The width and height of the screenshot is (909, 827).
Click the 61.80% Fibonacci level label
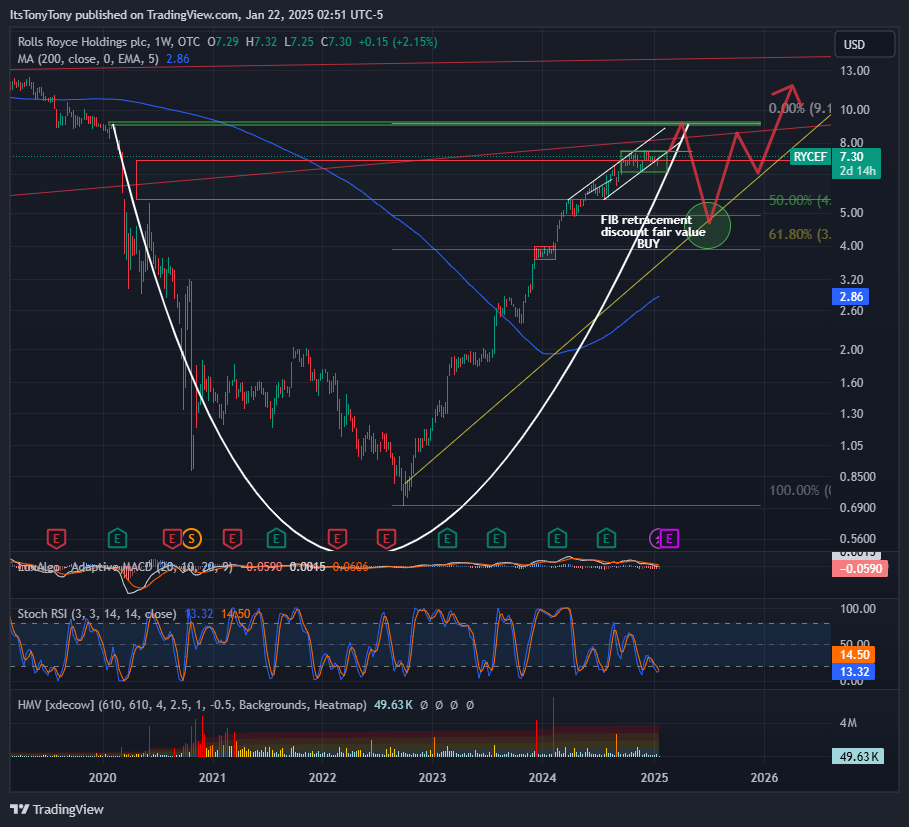pyautogui.click(x=799, y=234)
